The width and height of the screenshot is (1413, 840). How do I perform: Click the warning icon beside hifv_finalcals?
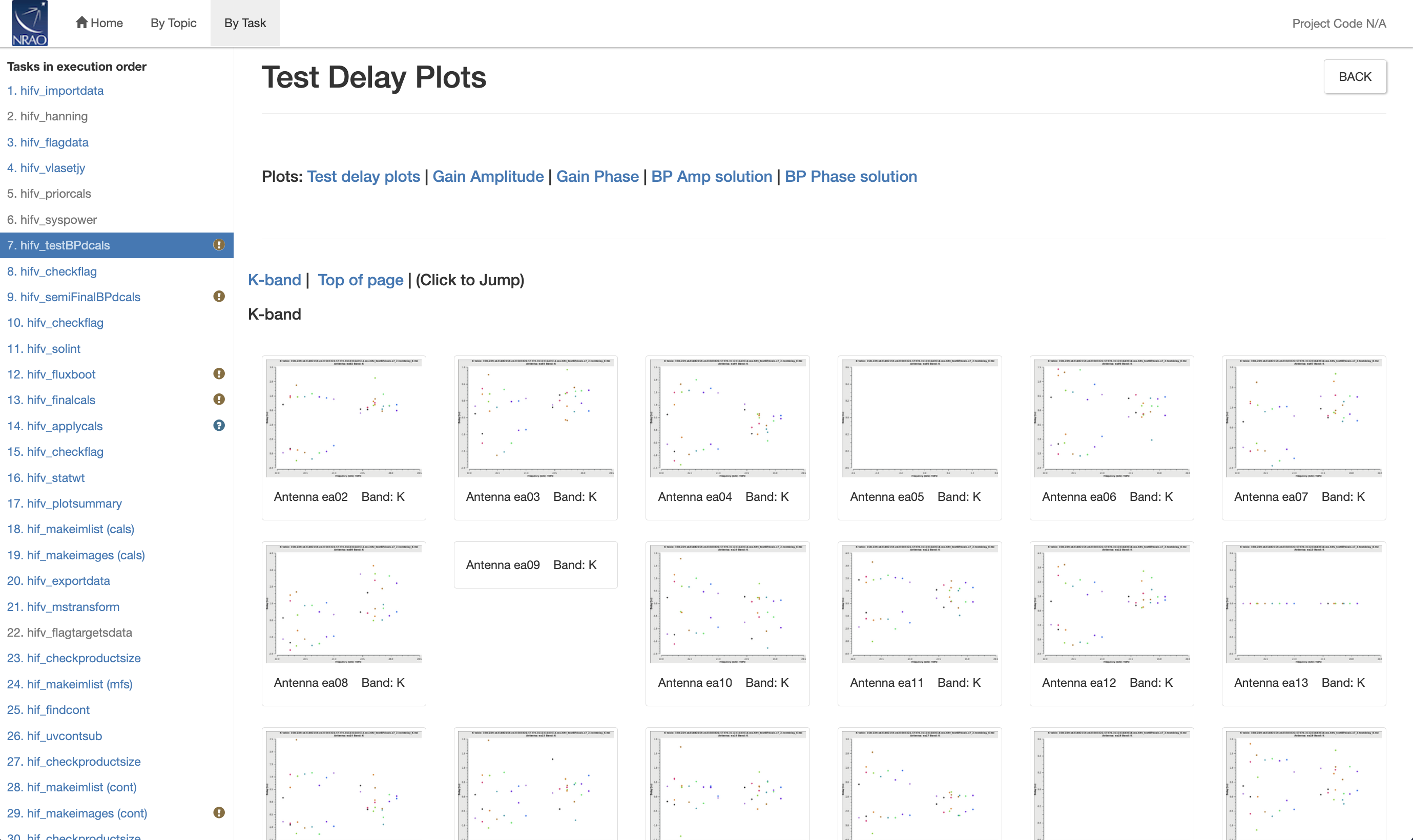tap(219, 400)
